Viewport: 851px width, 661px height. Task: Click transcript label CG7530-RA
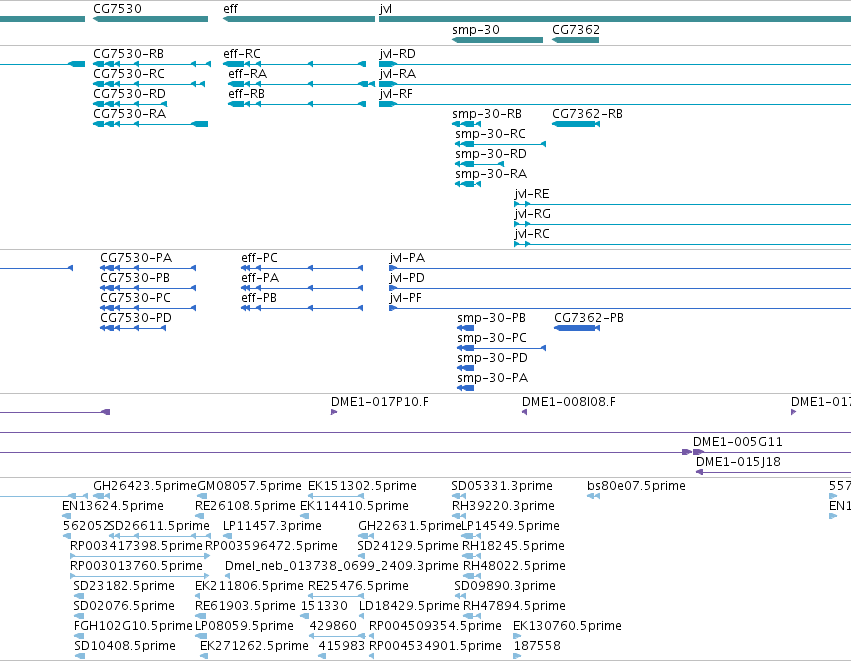coord(130,114)
